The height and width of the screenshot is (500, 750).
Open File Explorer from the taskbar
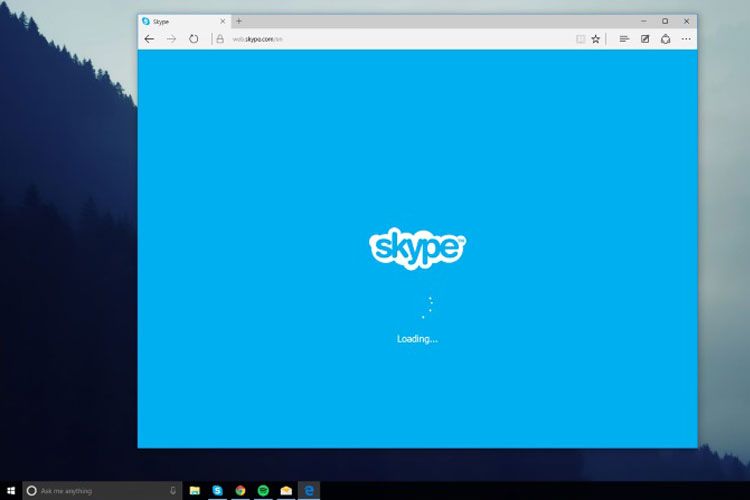[x=195, y=490]
